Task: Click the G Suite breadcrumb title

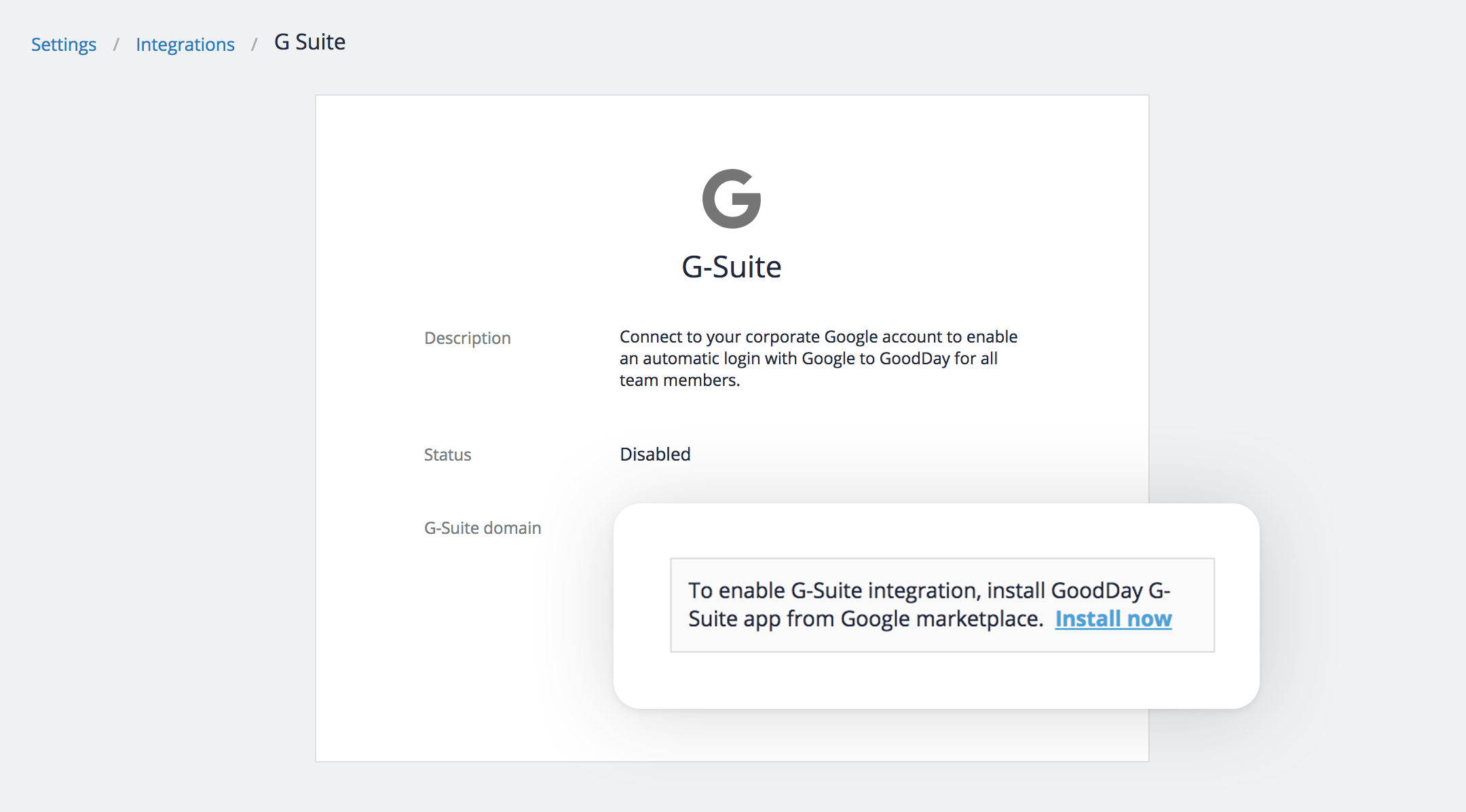Action: tap(310, 42)
